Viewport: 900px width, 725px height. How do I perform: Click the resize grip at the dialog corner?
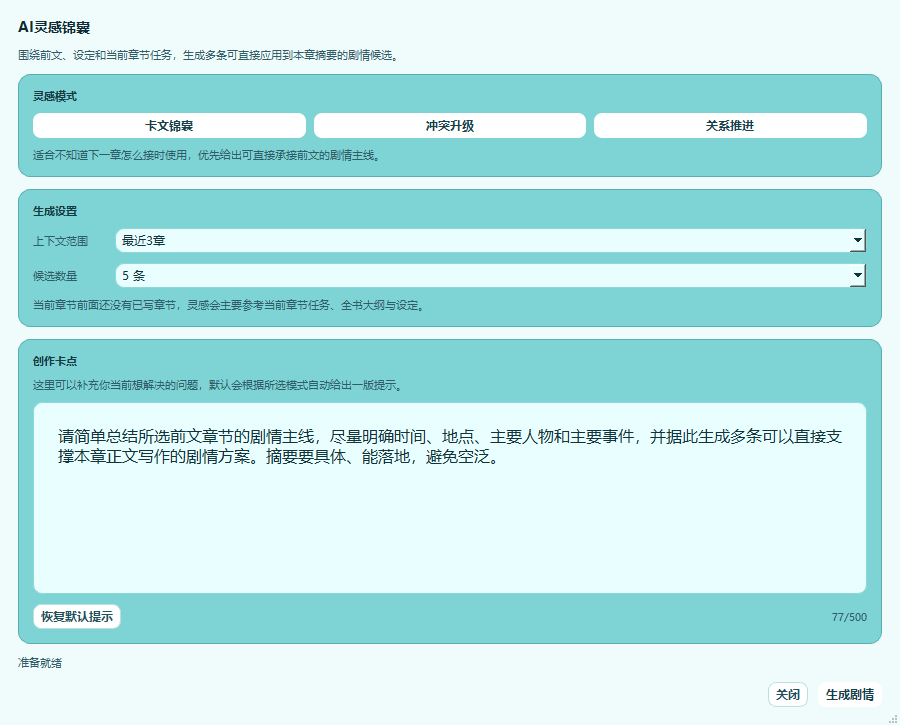[x=893, y=719]
